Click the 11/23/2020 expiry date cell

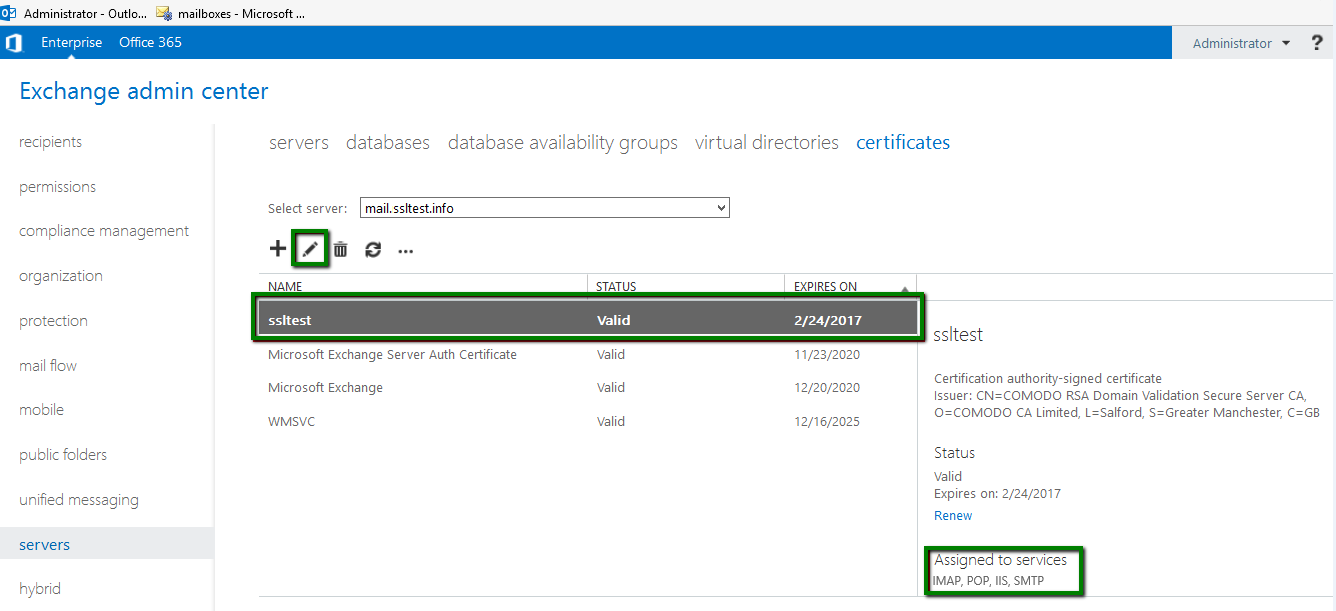point(827,355)
